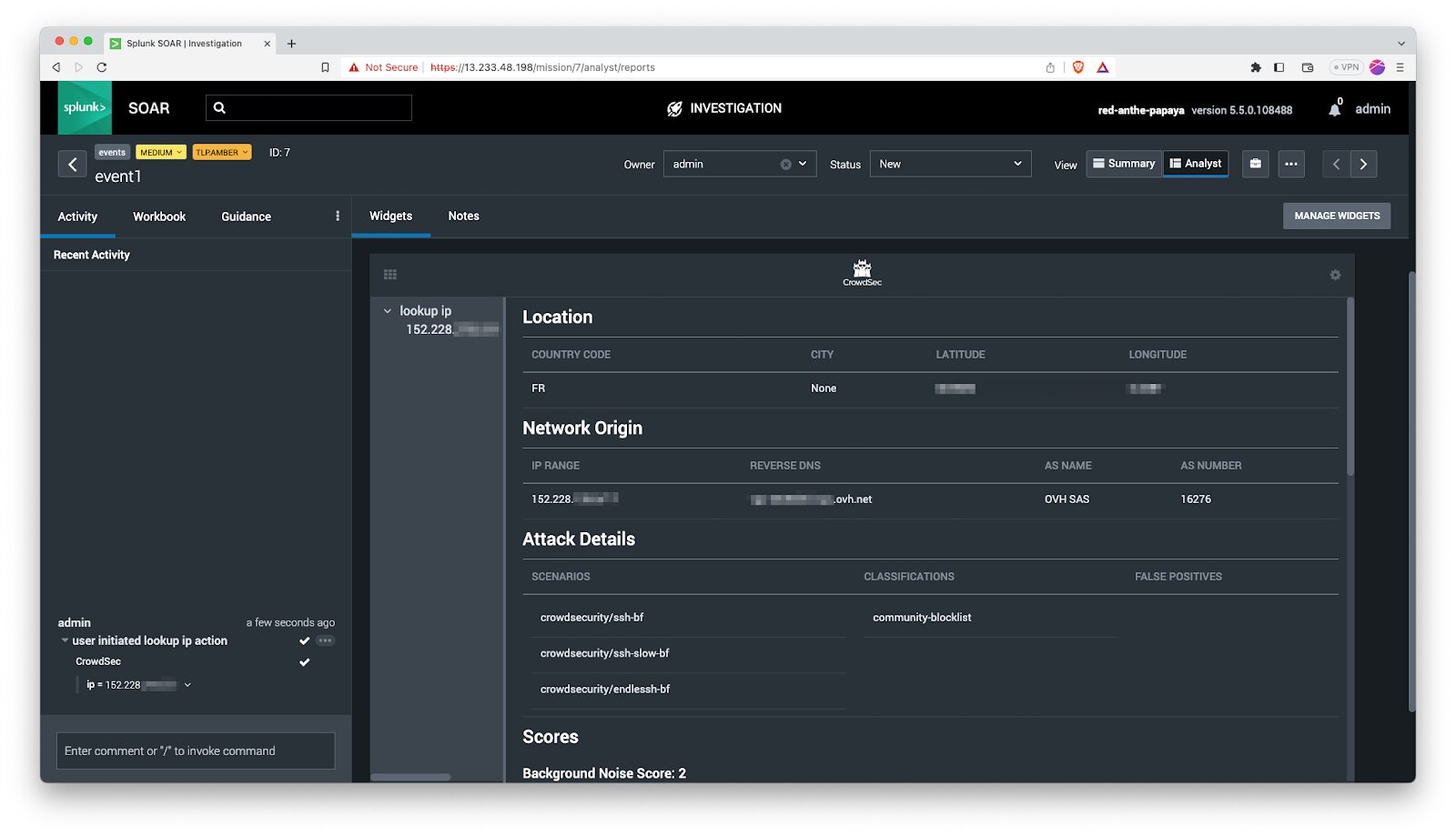This screenshot has height=836, width=1456.
Task: Switch to the Workbook tab
Action: pos(159,217)
